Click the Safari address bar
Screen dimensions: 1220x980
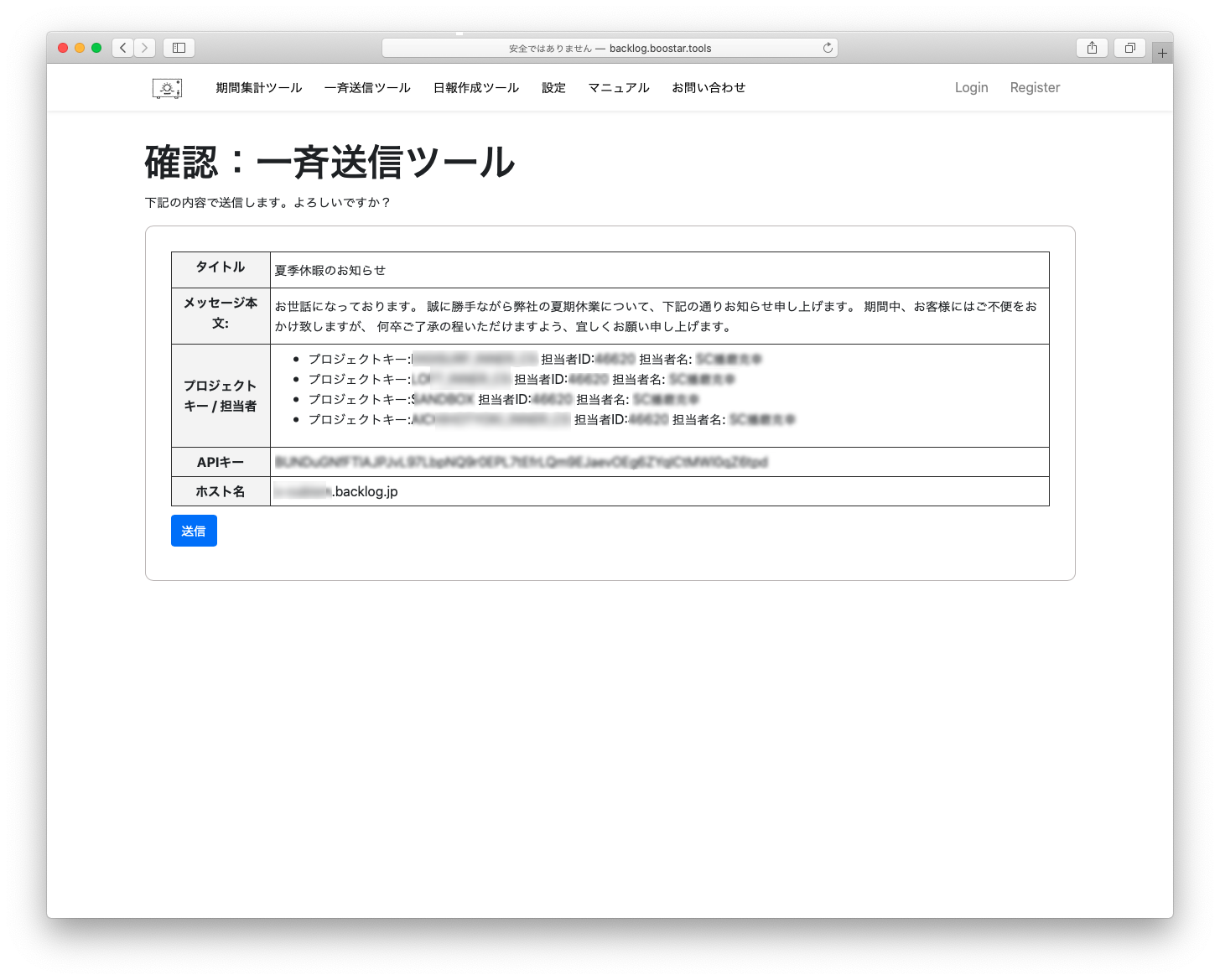(x=610, y=48)
